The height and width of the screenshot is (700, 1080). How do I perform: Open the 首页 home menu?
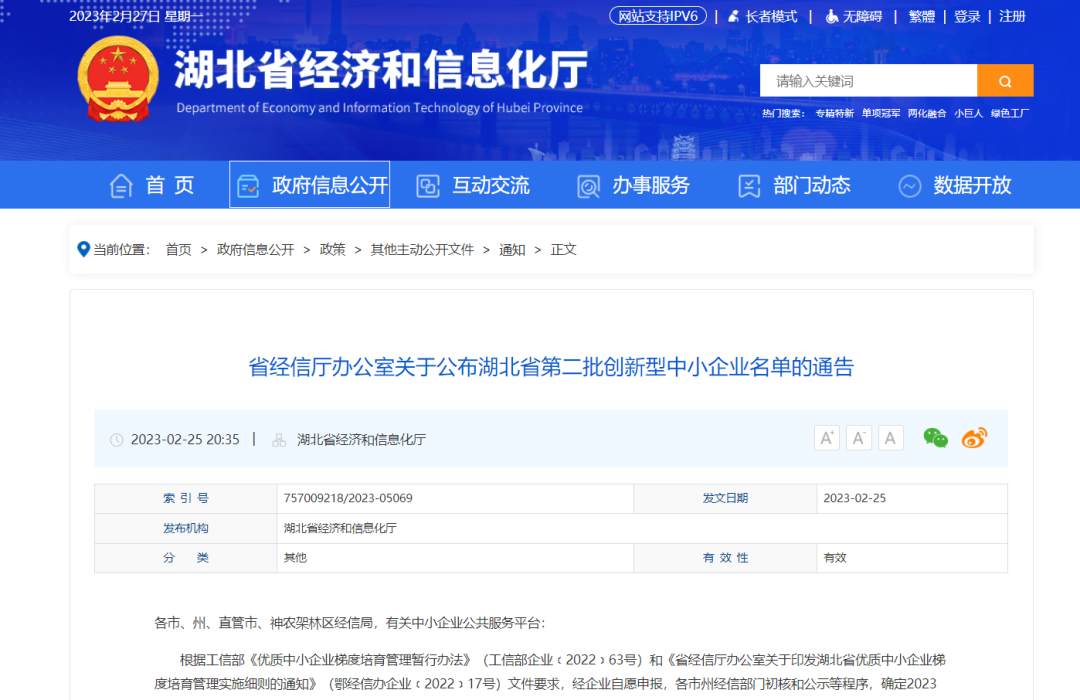(x=152, y=185)
